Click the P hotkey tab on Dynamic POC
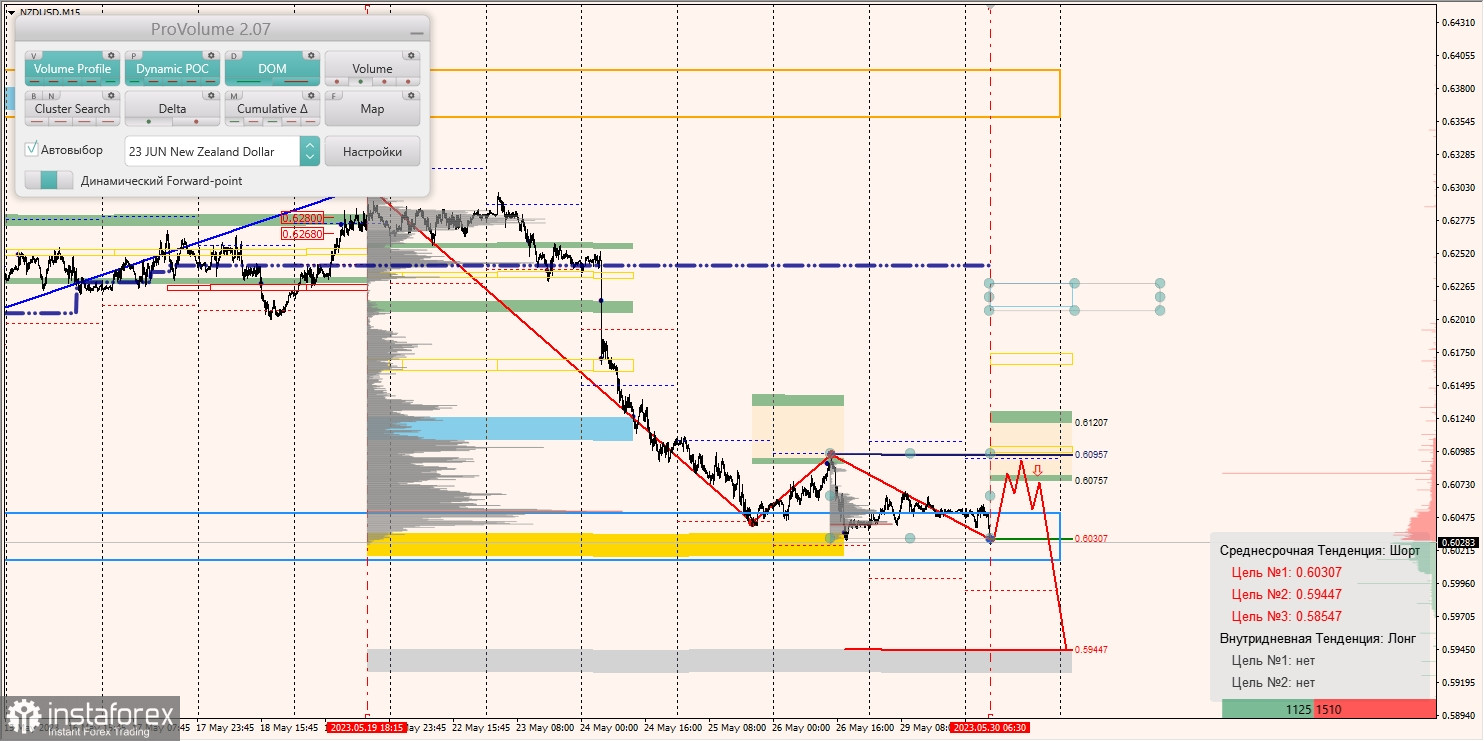Viewport: 1484px width, 741px height. [x=136, y=56]
